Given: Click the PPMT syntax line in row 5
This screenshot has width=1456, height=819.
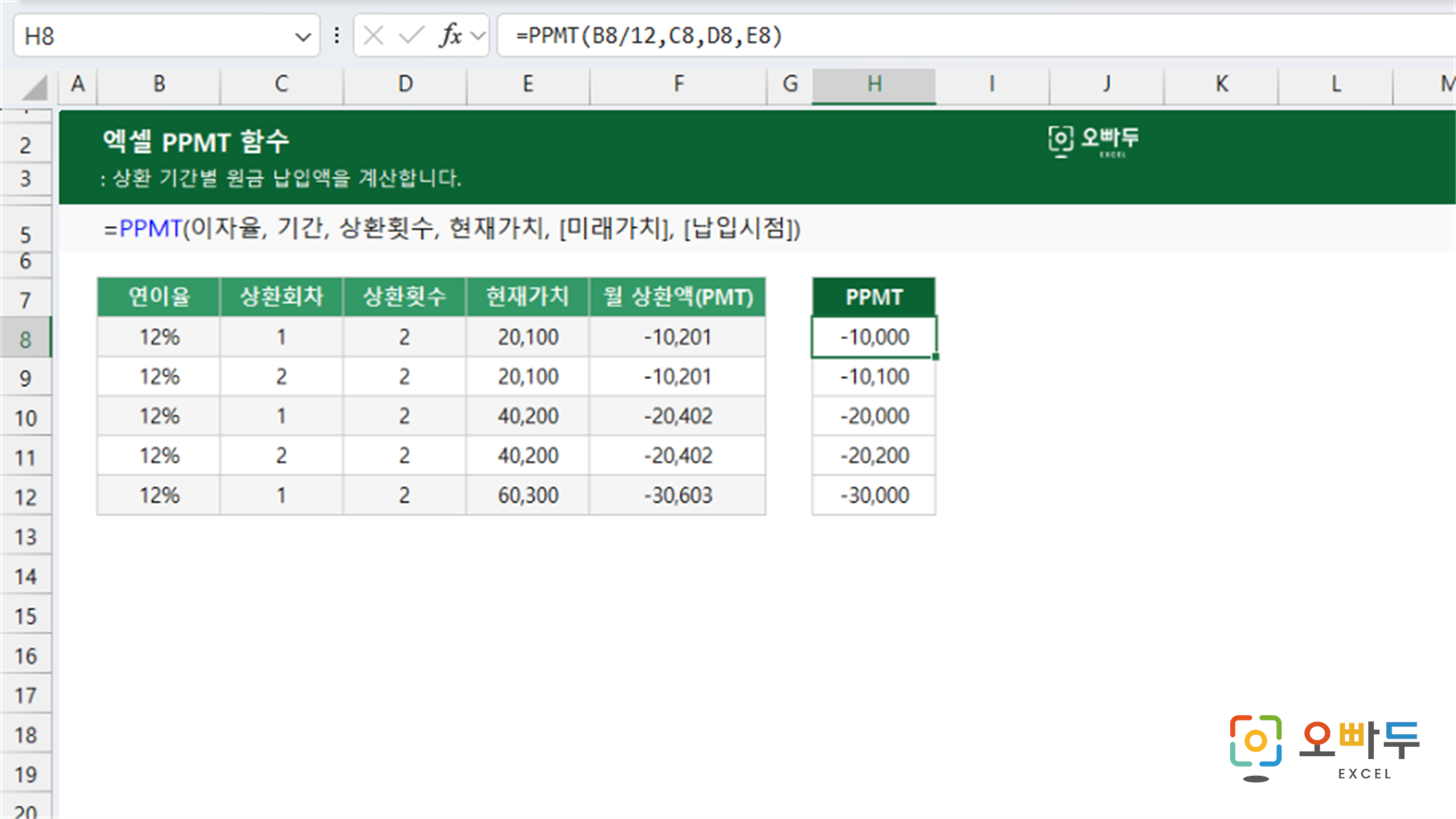Looking at the screenshot, I should point(452,227).
